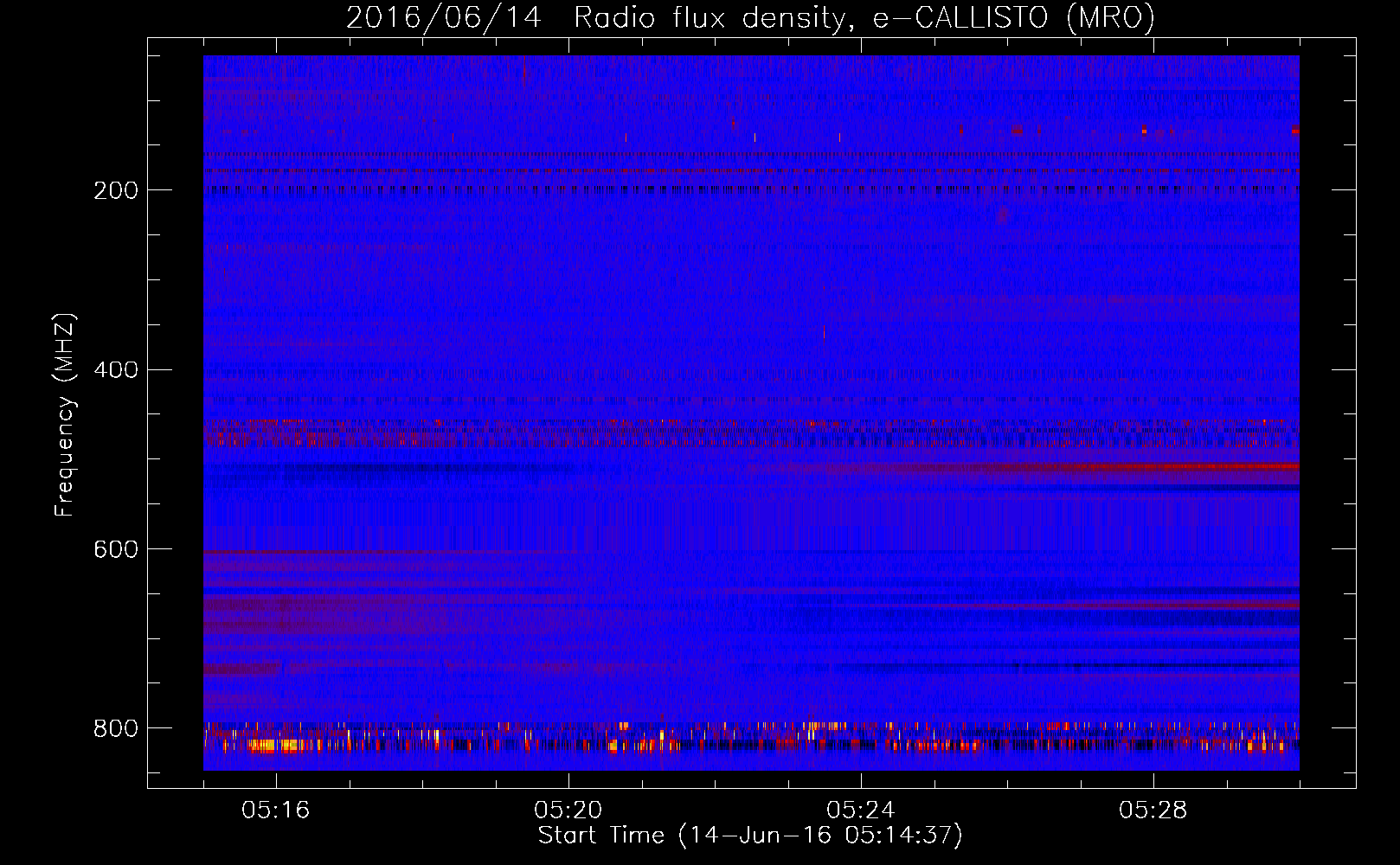Click the 800 frequency tick label
The width and height of the screenshot is (1400, 865).
pyautogui.click(x=116, y=728)
